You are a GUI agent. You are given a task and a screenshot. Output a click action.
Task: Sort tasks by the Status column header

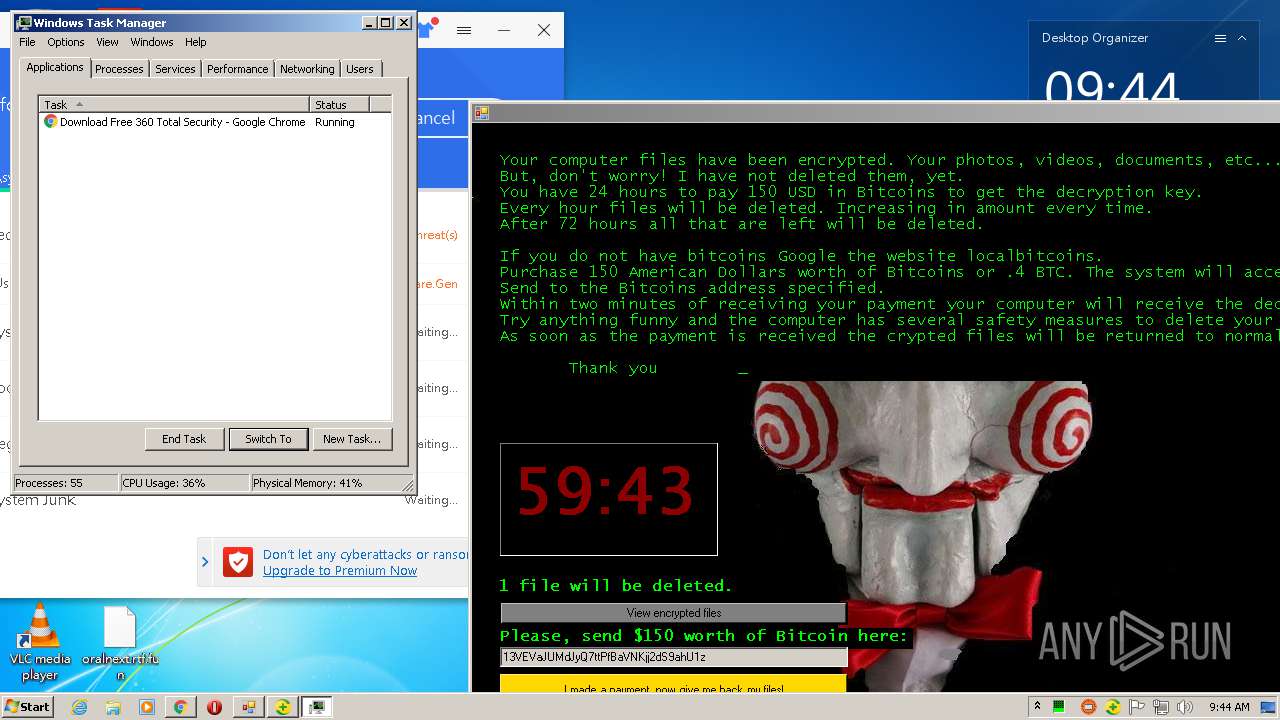pyautogui.click(x=340, y=104)
